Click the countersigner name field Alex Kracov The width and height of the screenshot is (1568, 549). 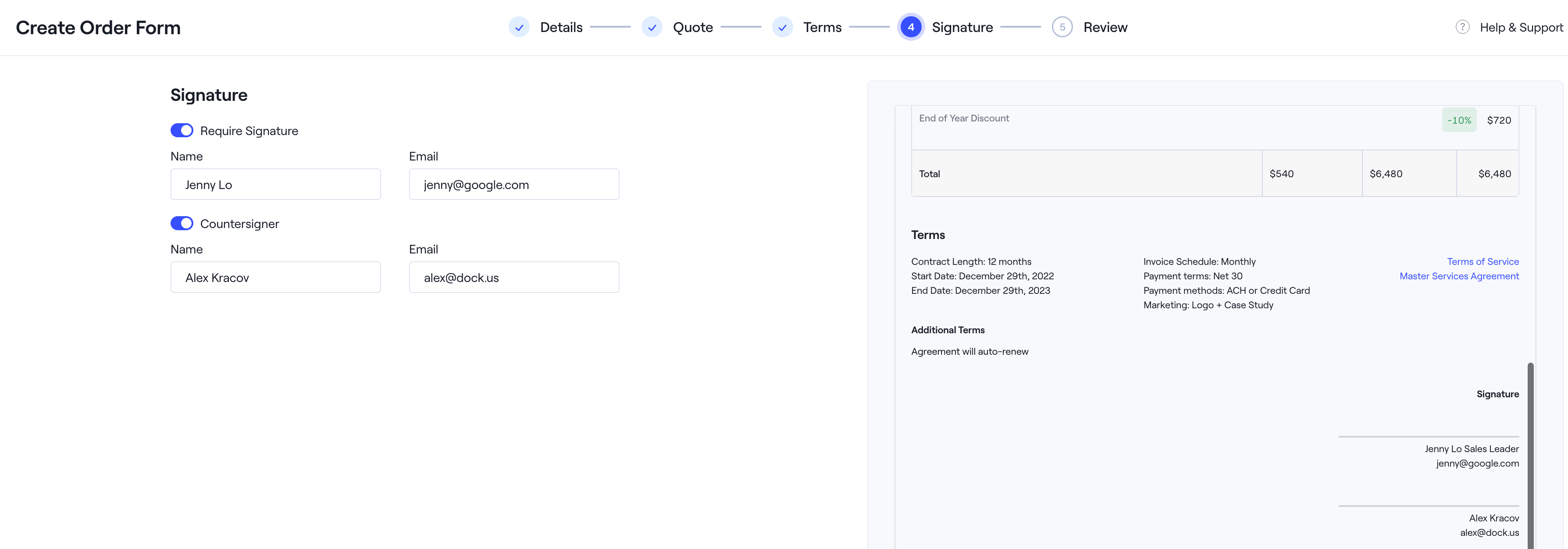pyautogui.click(x=276, y=278)
